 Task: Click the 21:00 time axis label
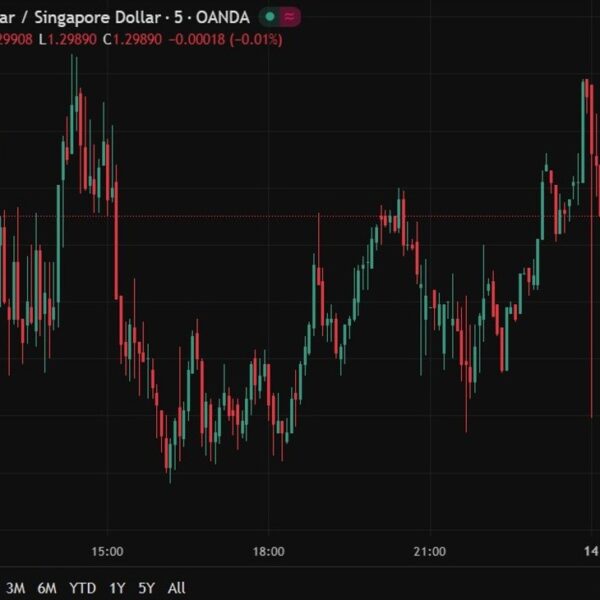[429, 551]
